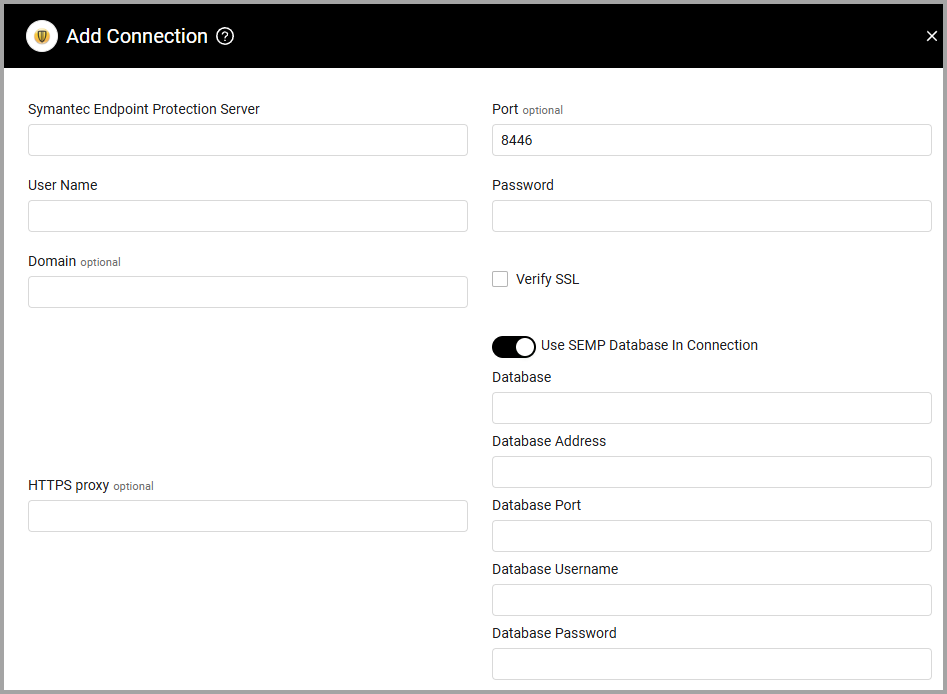Enable the Verify SSL checkbox
Viewport: 947px width, 694px height.
pyautogui.click(x=500, y=279)
